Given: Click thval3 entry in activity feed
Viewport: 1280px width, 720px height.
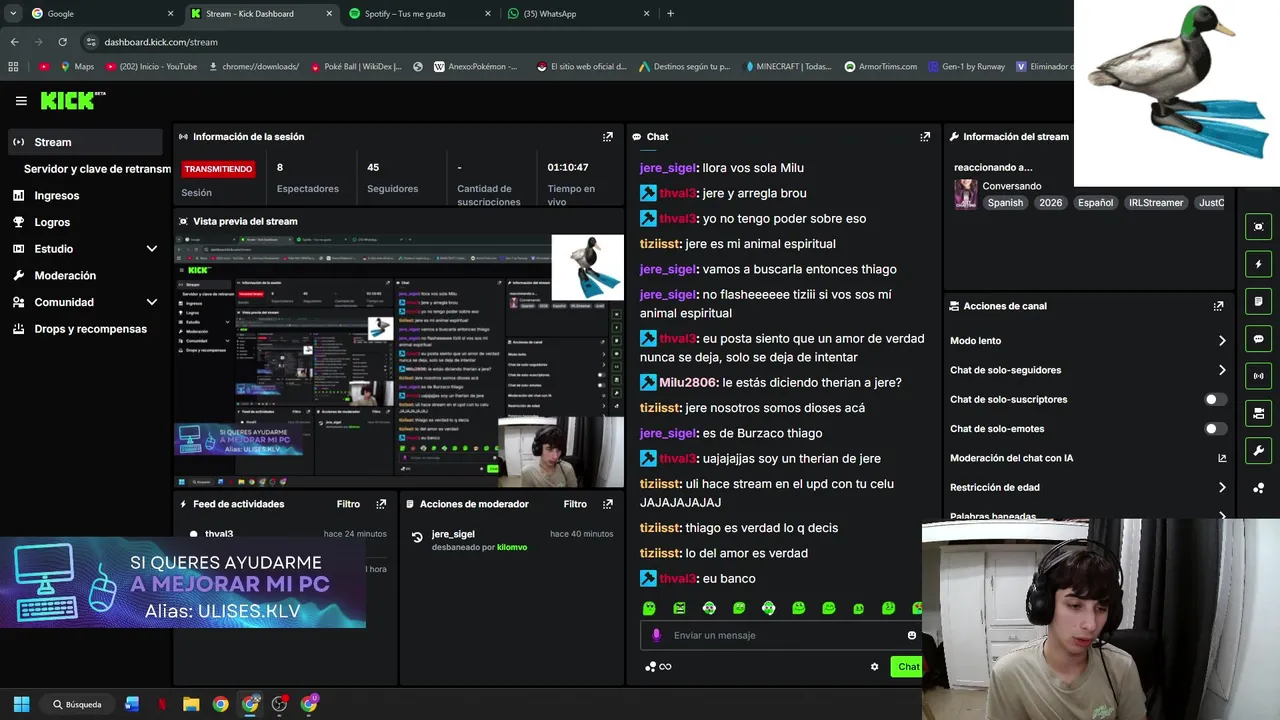Looking at the screenshot, I should (219, 534).
